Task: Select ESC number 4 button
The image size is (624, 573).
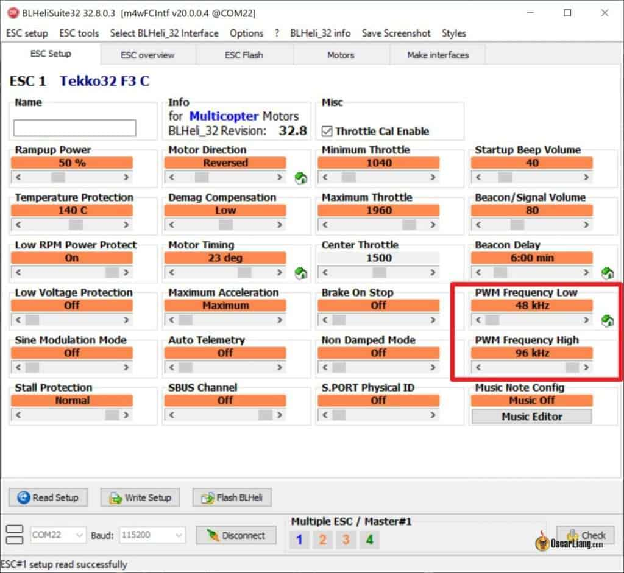Action: pos(369,540)
